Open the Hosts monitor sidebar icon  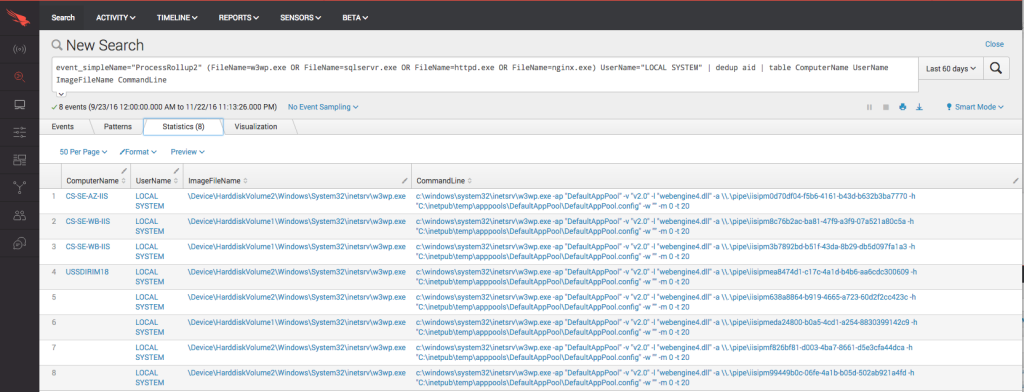point(20,105)
